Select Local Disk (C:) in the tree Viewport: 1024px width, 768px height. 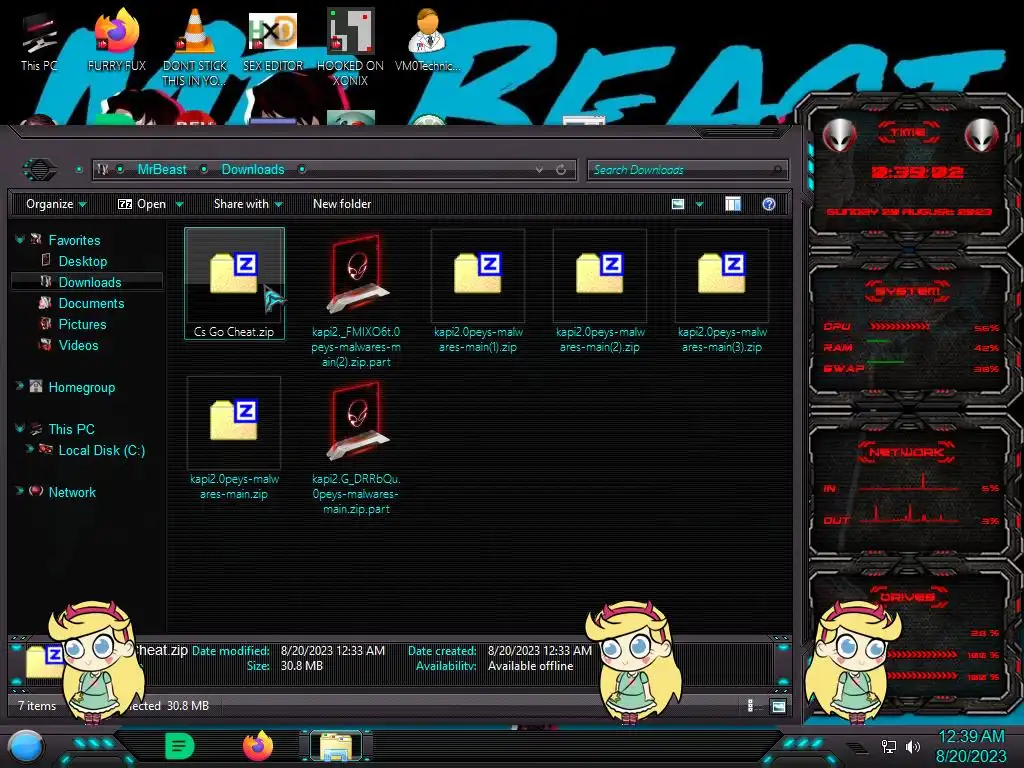tap(101, 451)
